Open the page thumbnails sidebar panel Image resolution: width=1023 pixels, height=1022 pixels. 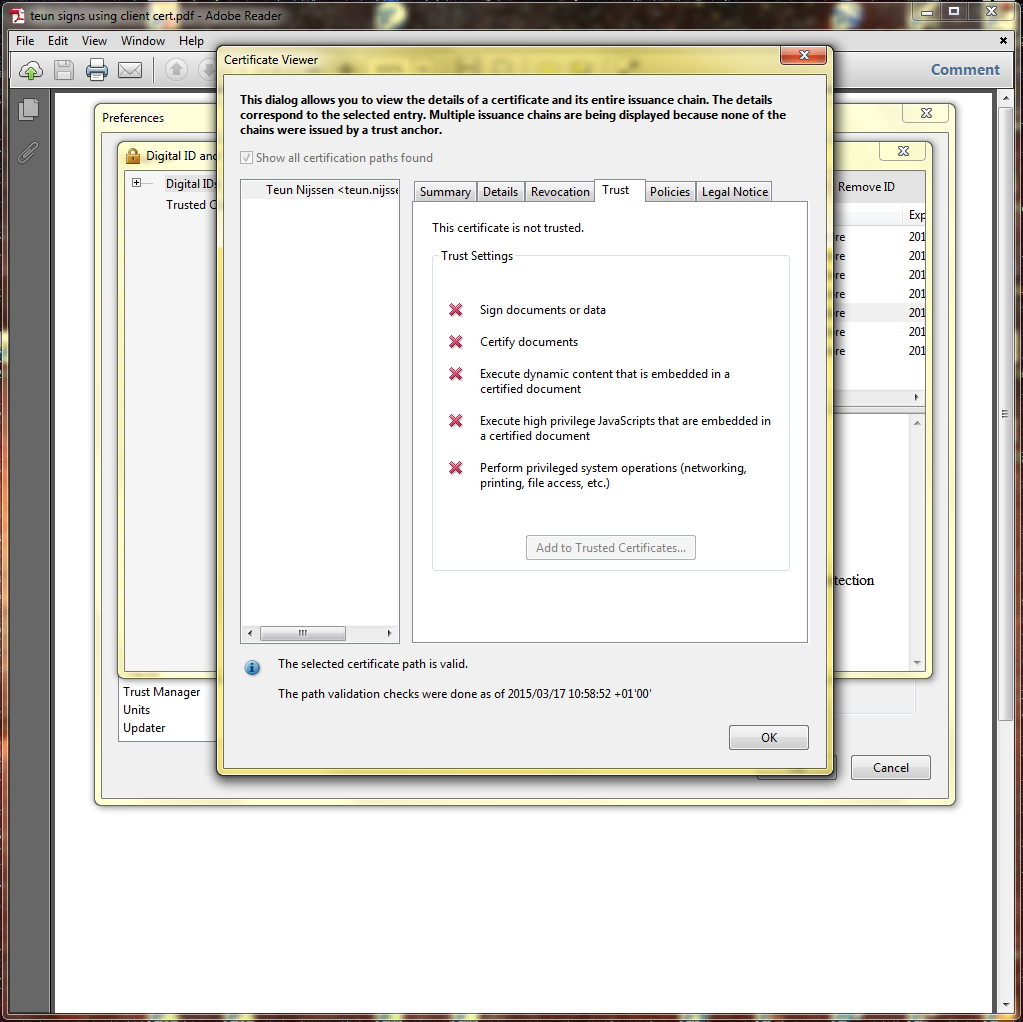[29, 110]
